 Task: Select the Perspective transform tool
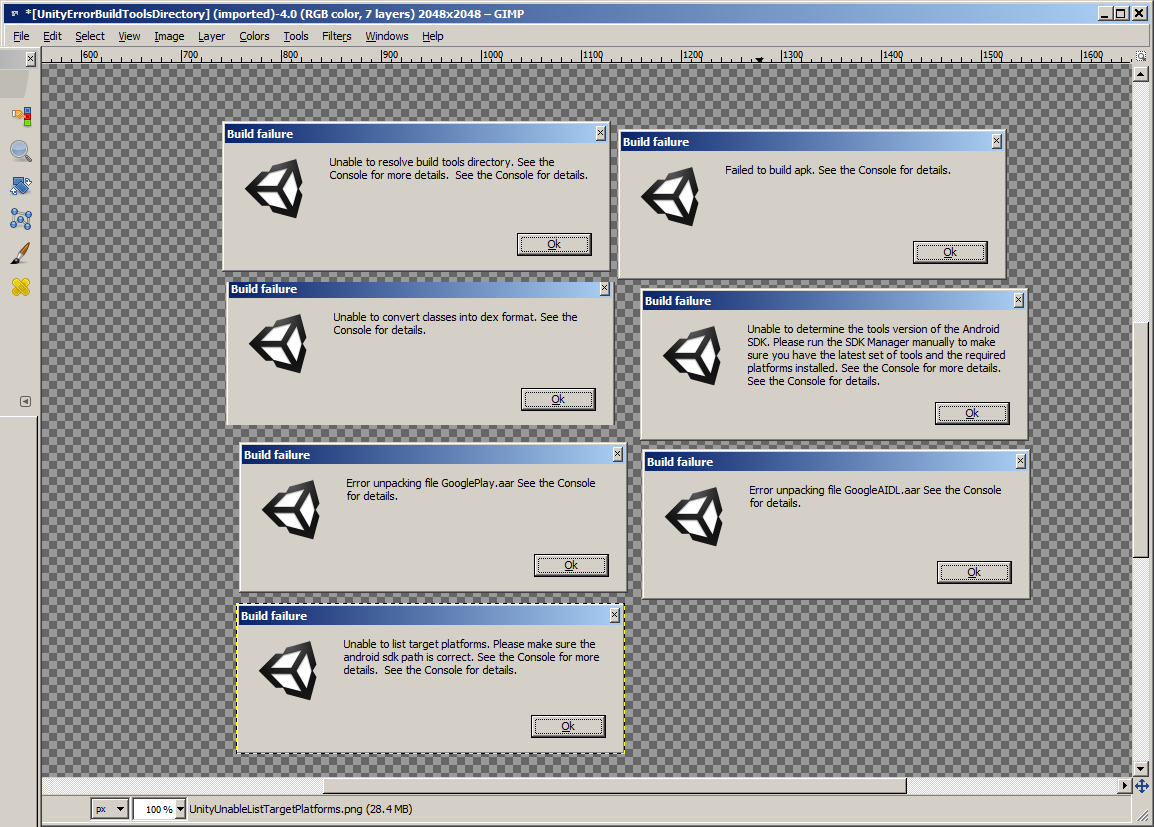tap(22, 184)
